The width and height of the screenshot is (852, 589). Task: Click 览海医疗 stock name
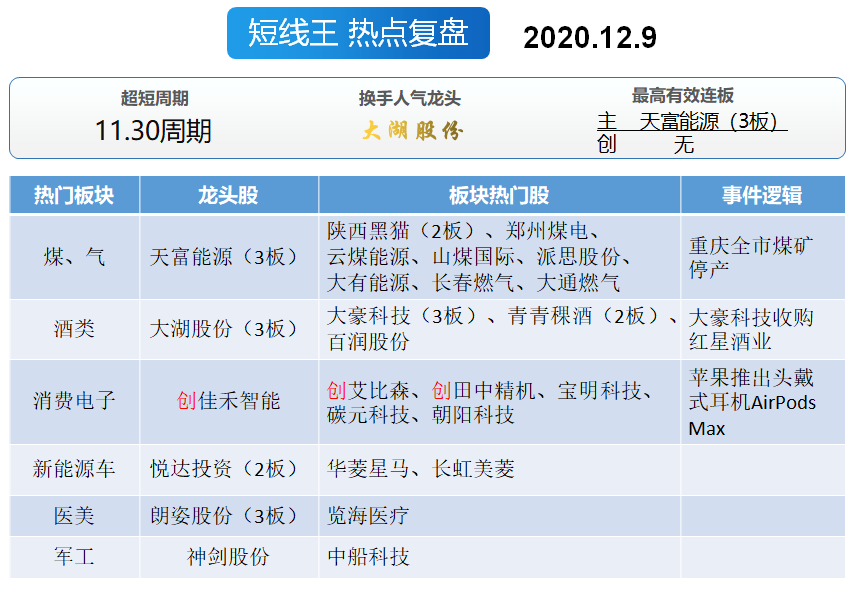pyautogui.click(x=368, y=516)
